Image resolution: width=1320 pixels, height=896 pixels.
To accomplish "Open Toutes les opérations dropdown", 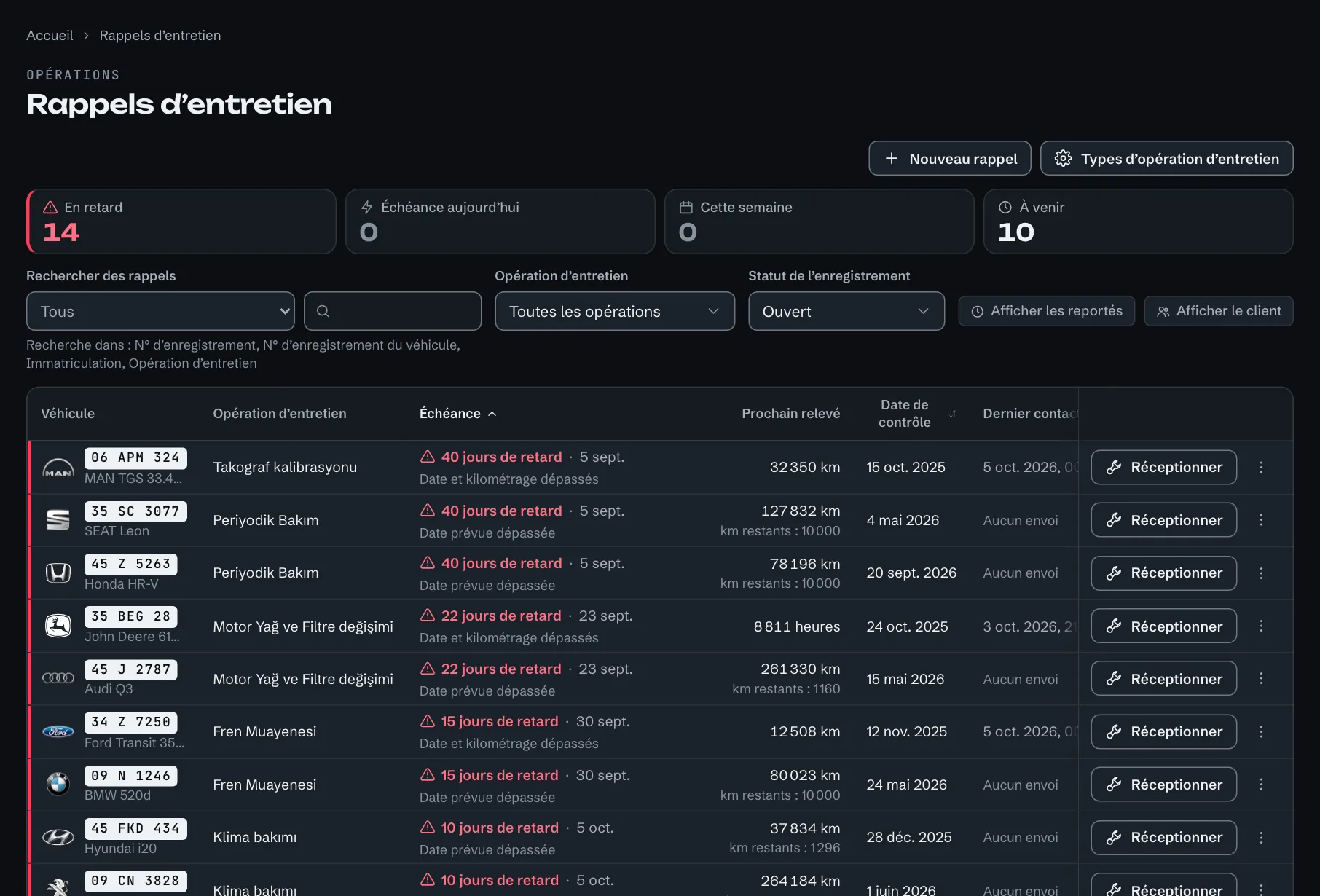I will click(x=615, y=311).
